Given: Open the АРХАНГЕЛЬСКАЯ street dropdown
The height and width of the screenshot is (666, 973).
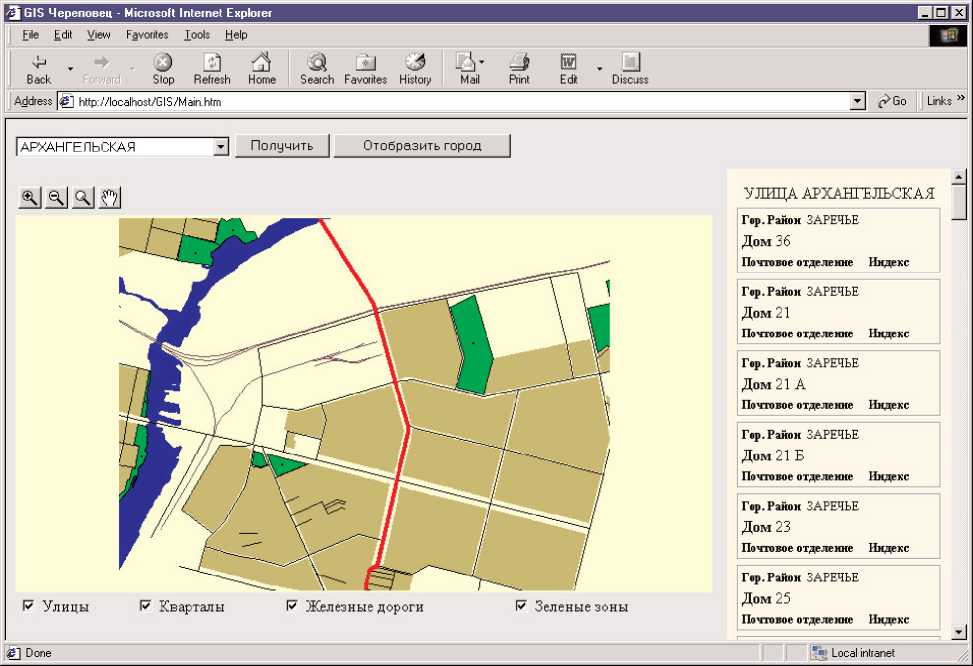Looking at the screenshot, I should coord(221,147).
